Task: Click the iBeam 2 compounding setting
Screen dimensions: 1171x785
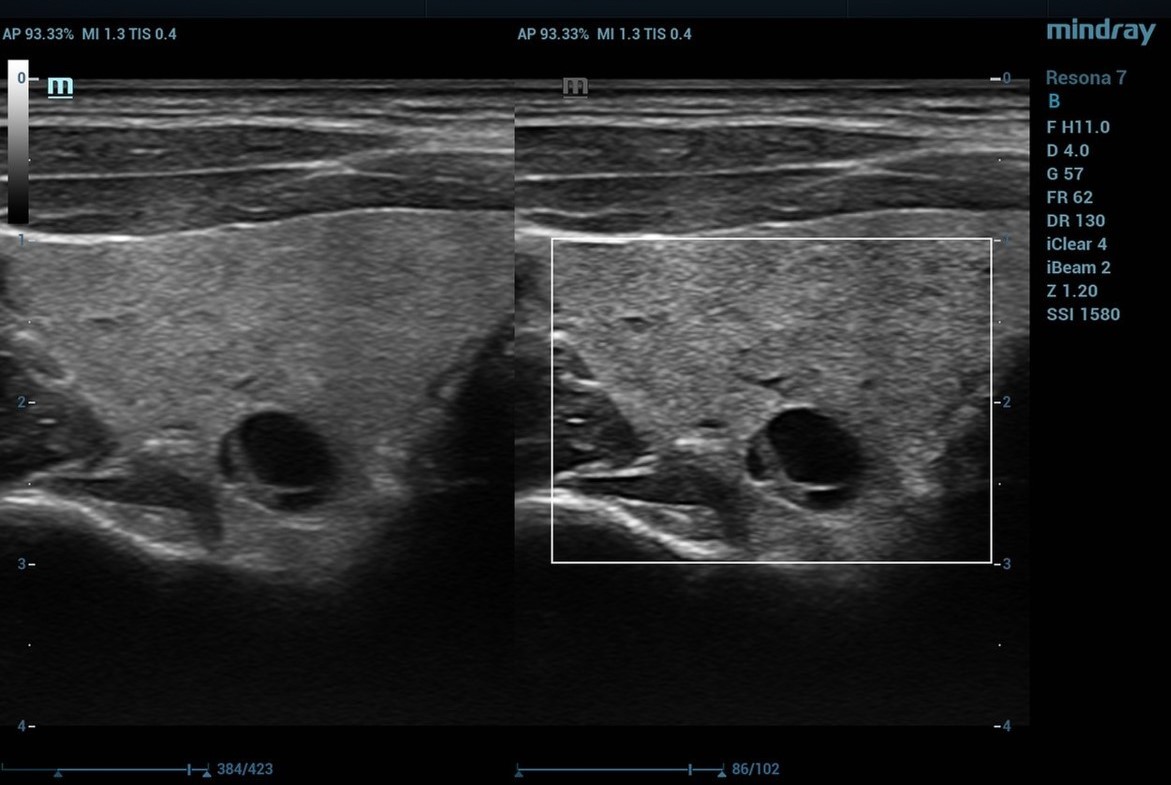Action: tap(1078, 267)
